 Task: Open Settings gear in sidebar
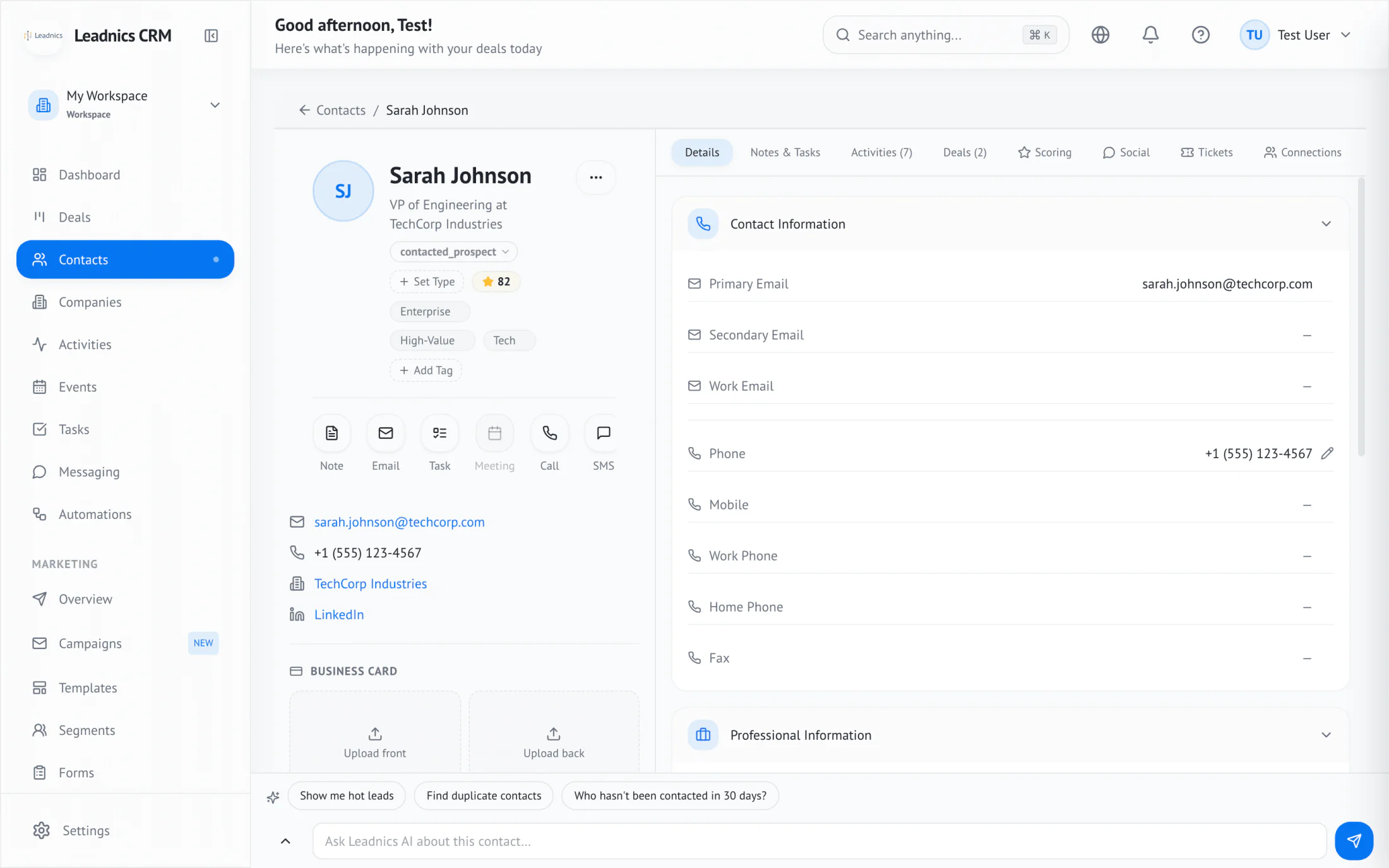pyautogui.click(x=125, y=830)
